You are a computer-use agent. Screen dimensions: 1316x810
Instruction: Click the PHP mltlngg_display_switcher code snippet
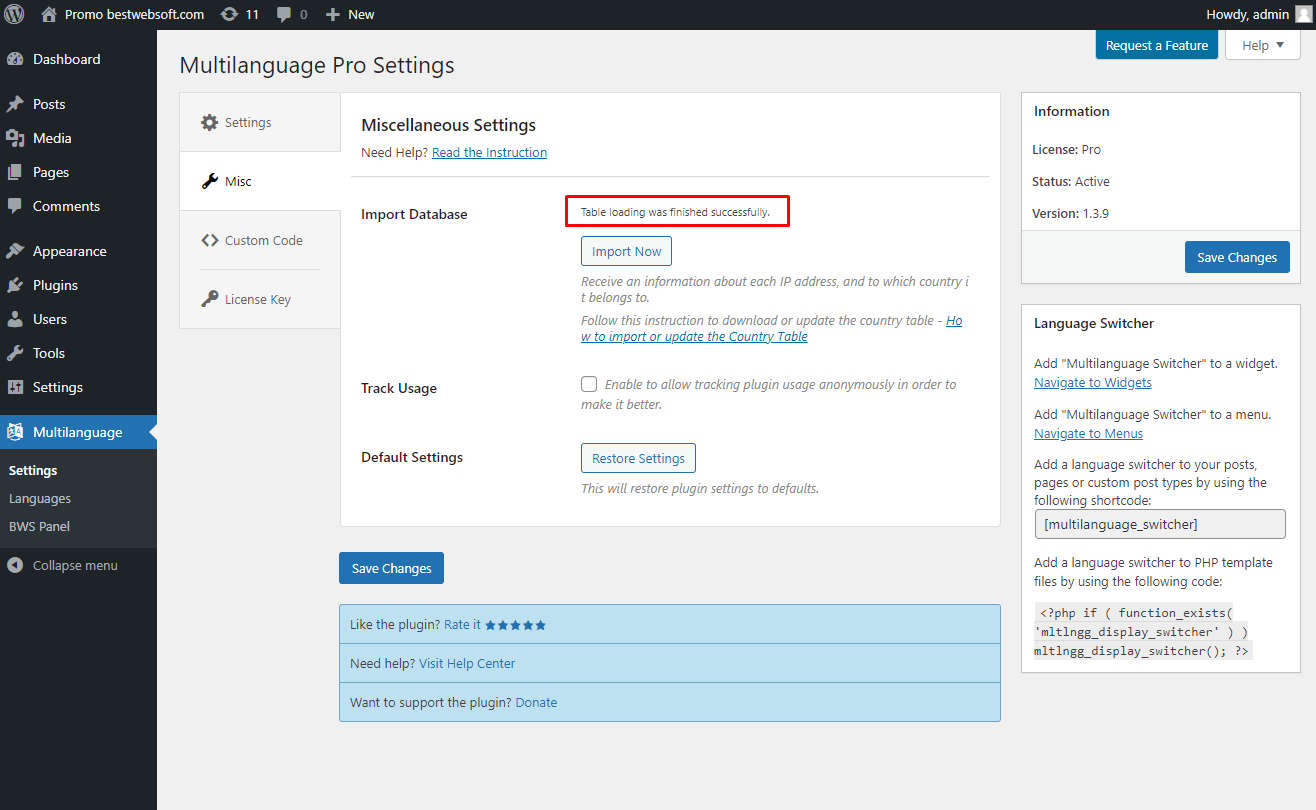(x=1142, y=631)
